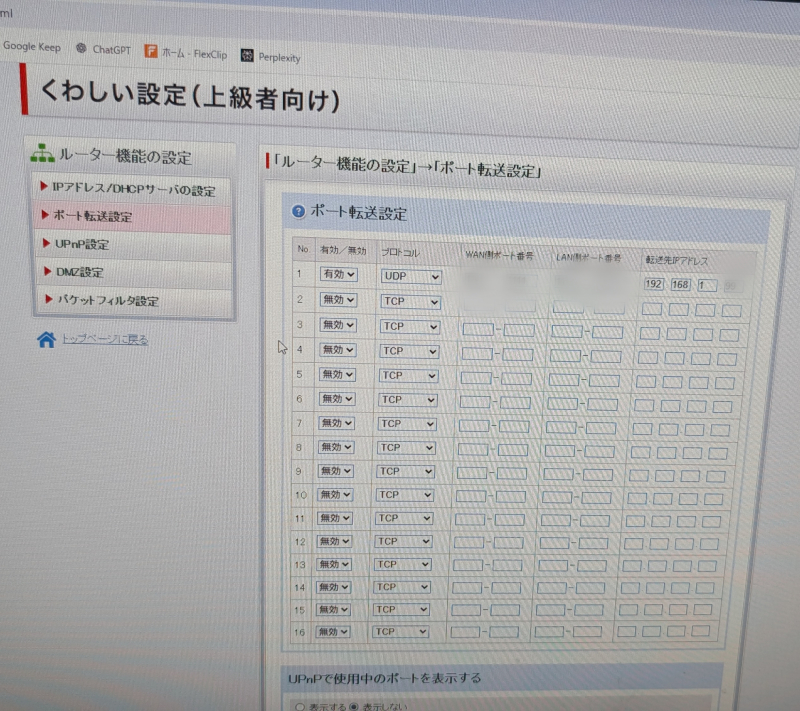Select the 表示しない radio button

pyautogui.click(x=355, y=706)
